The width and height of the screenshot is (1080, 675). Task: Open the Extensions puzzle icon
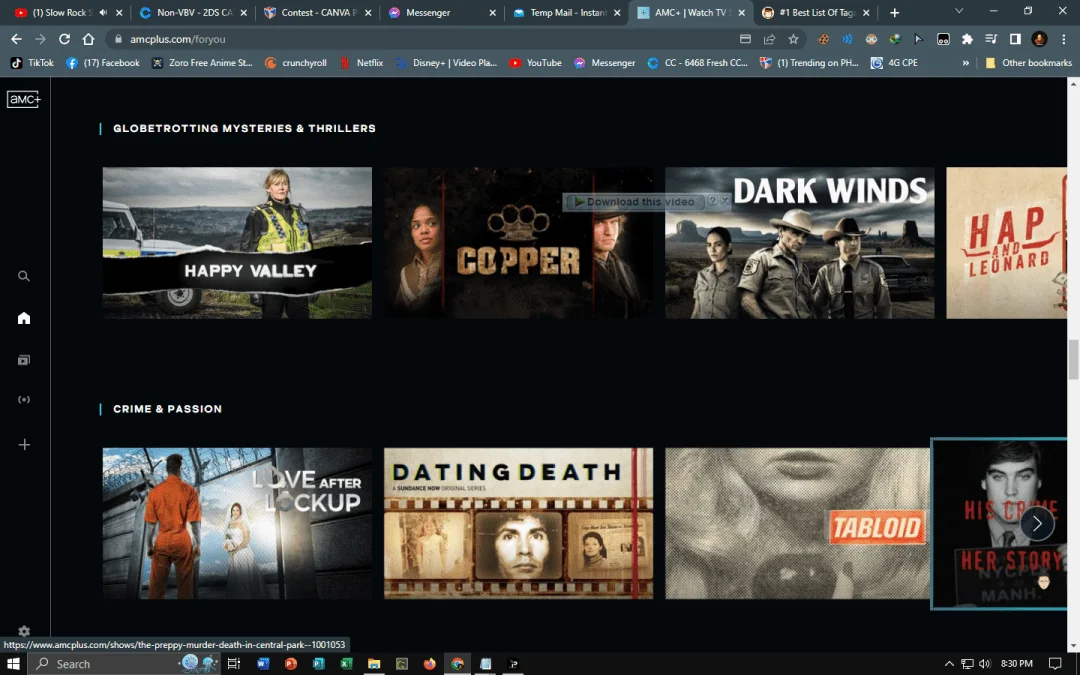(967, 39)
